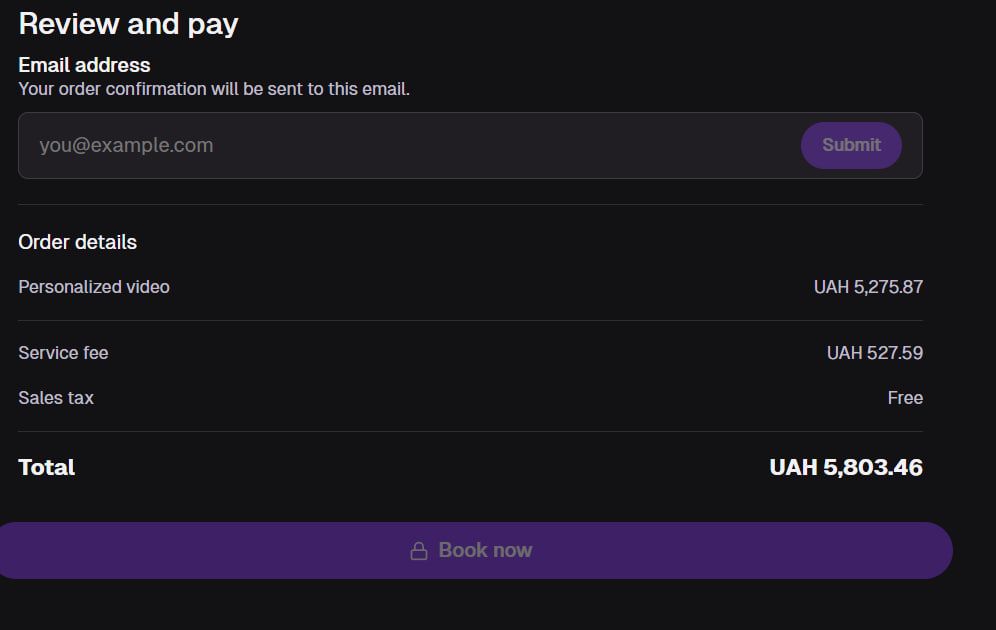Focus the email address input field
This screenshot has height=630, width=996.
click(x=400, y=145)
